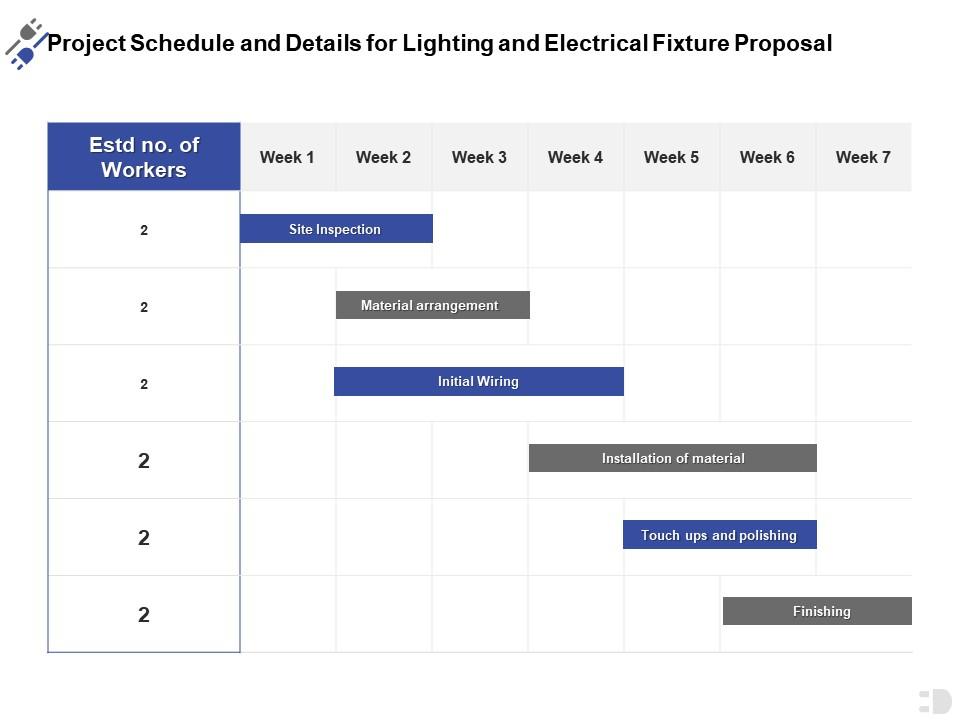Select the Week 3 column header

[479, 157]
